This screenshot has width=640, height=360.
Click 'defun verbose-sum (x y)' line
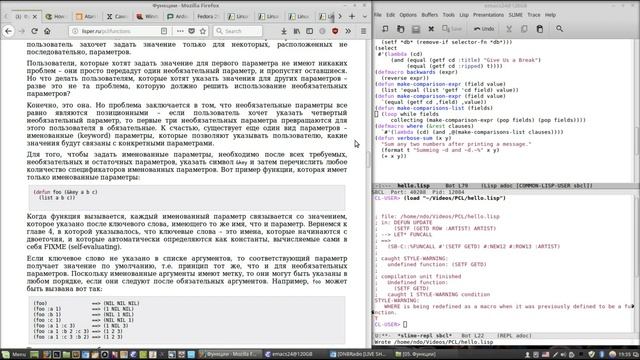pos(413,138)
